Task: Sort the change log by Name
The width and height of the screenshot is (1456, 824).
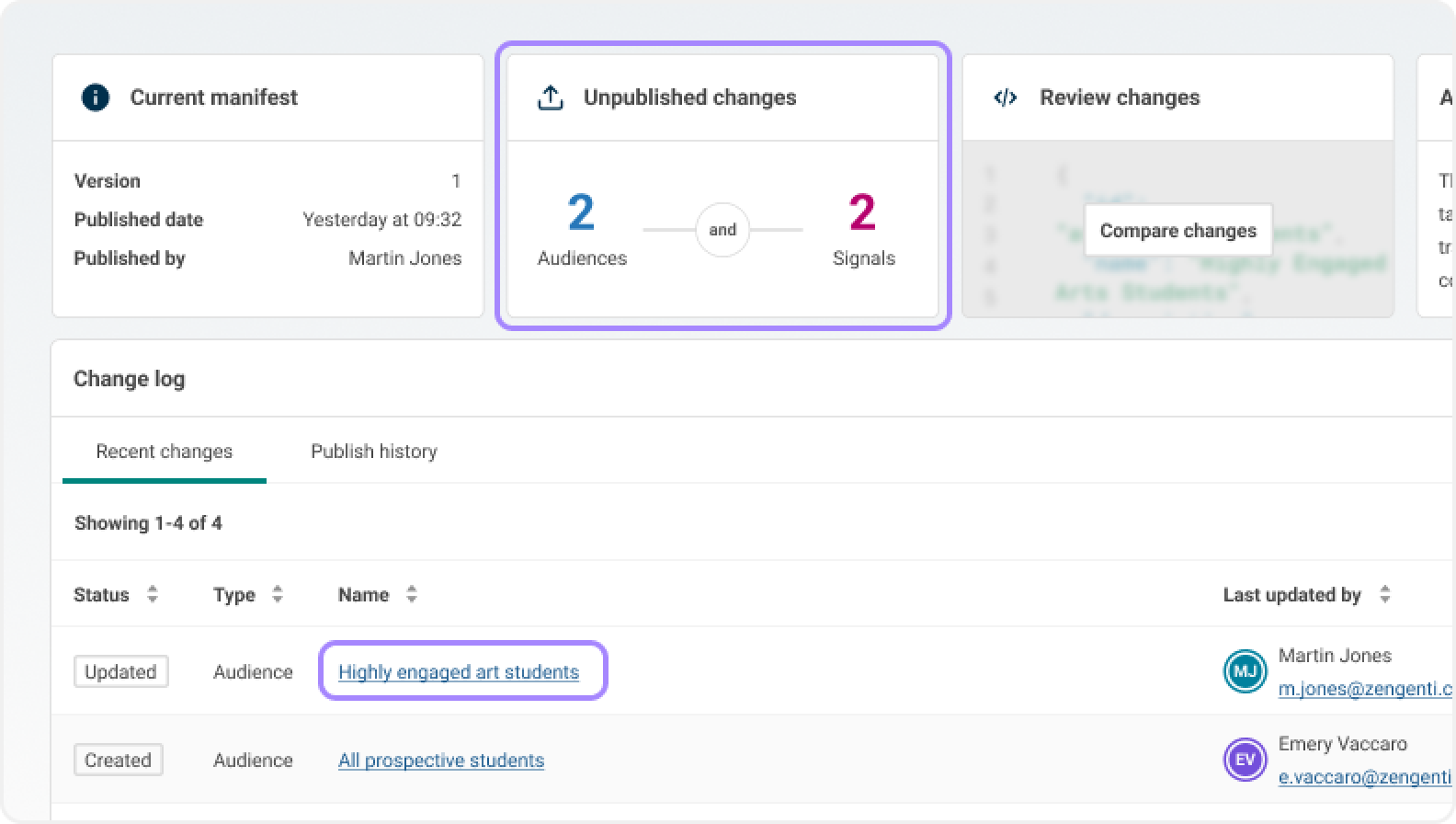Action: (x=412, y=595)
